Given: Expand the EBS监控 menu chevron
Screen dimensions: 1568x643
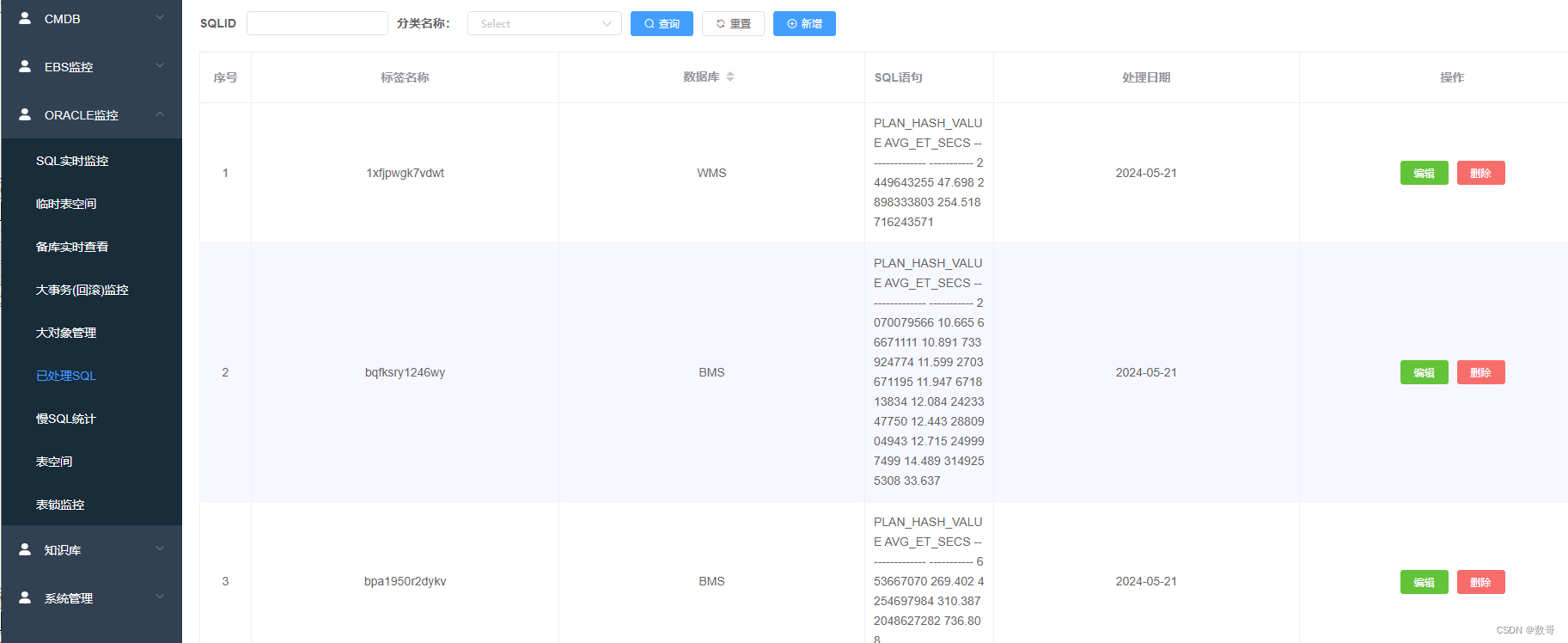Looking at the screenshot, I should 160,65.
